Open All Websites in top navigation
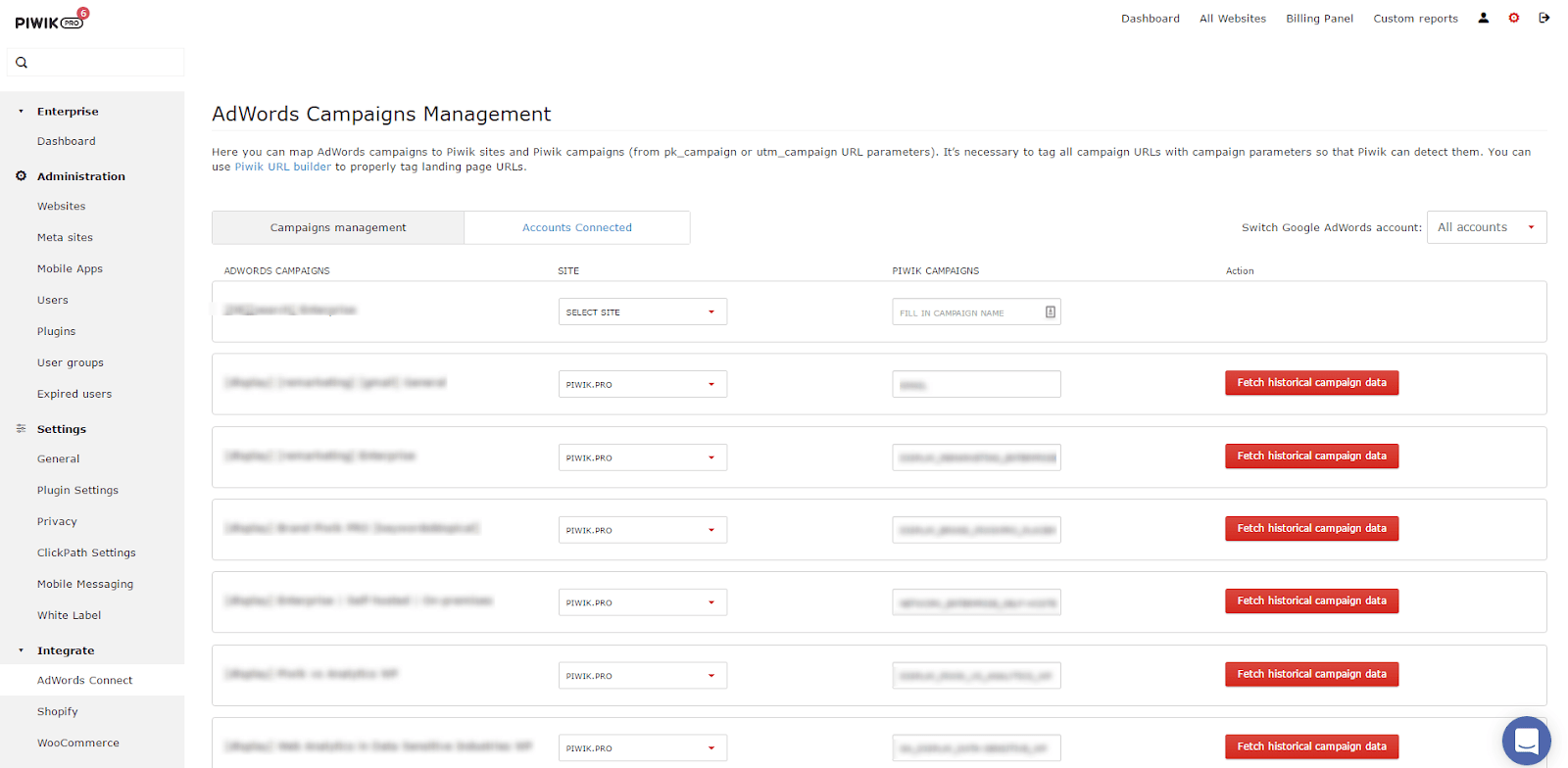This screenshot has width=1568, height=768. click(x=1233, y=19)
